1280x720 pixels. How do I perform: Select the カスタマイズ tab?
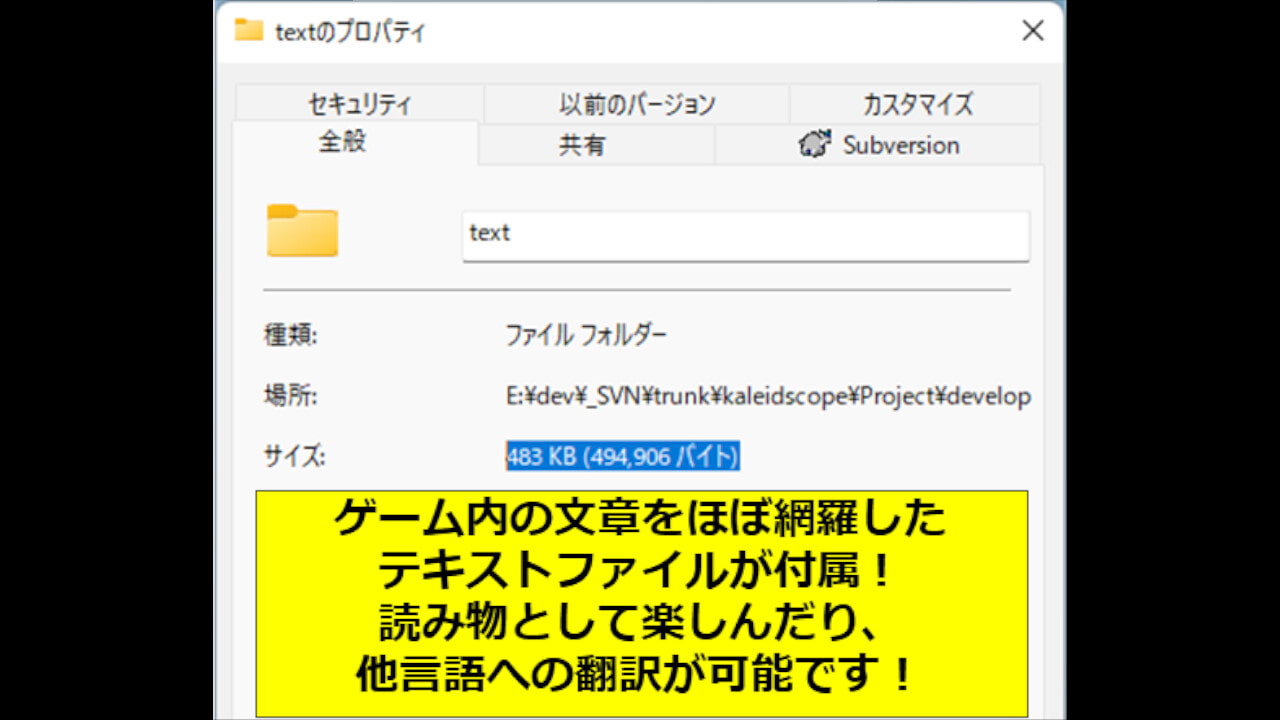[917, 104]
